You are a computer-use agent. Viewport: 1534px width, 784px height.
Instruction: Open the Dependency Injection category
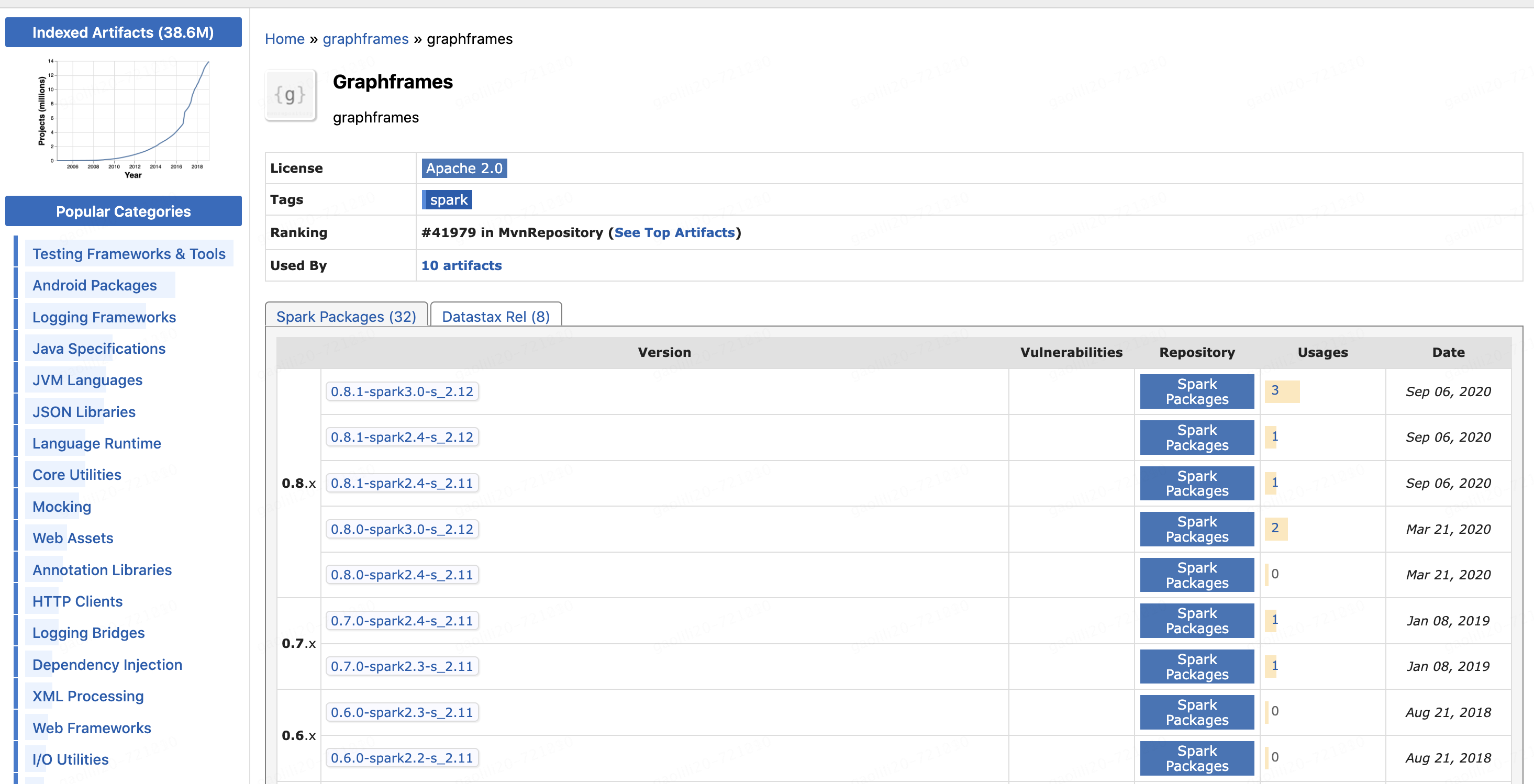pos(107,665)
